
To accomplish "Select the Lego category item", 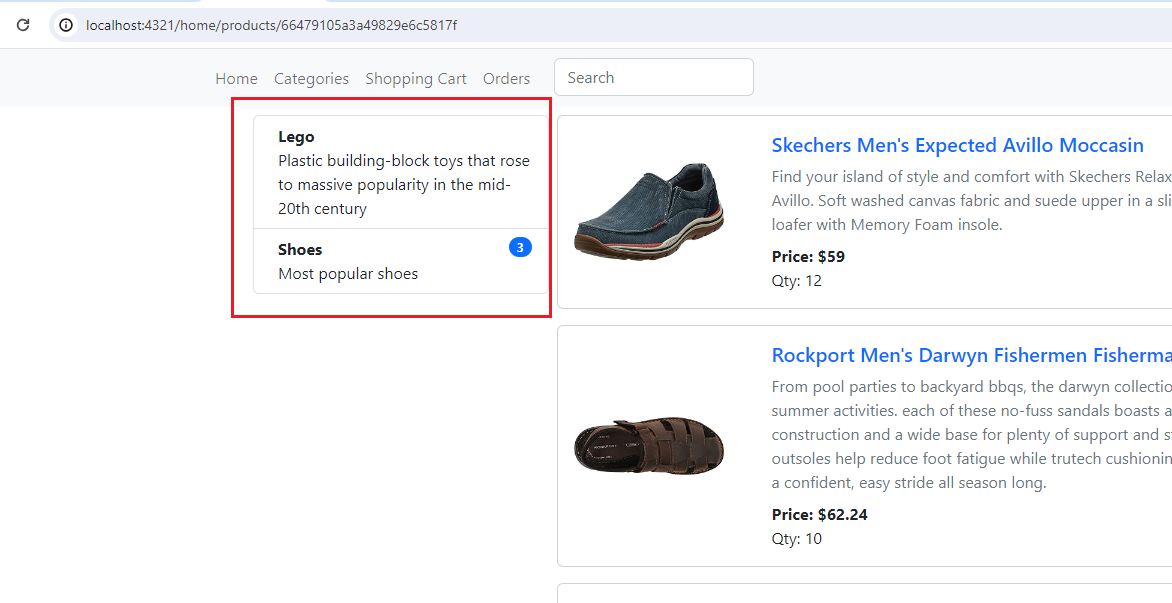I will pos(401,172).
